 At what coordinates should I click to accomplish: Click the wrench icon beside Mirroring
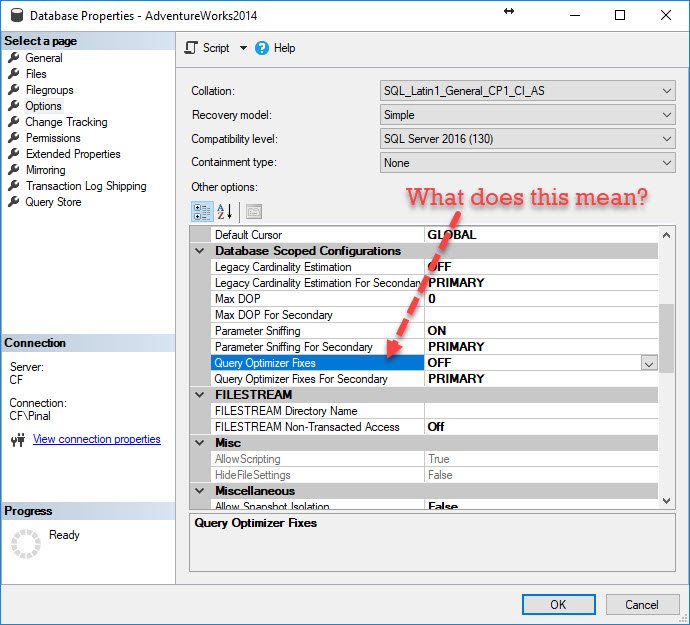tap(14, 169)
